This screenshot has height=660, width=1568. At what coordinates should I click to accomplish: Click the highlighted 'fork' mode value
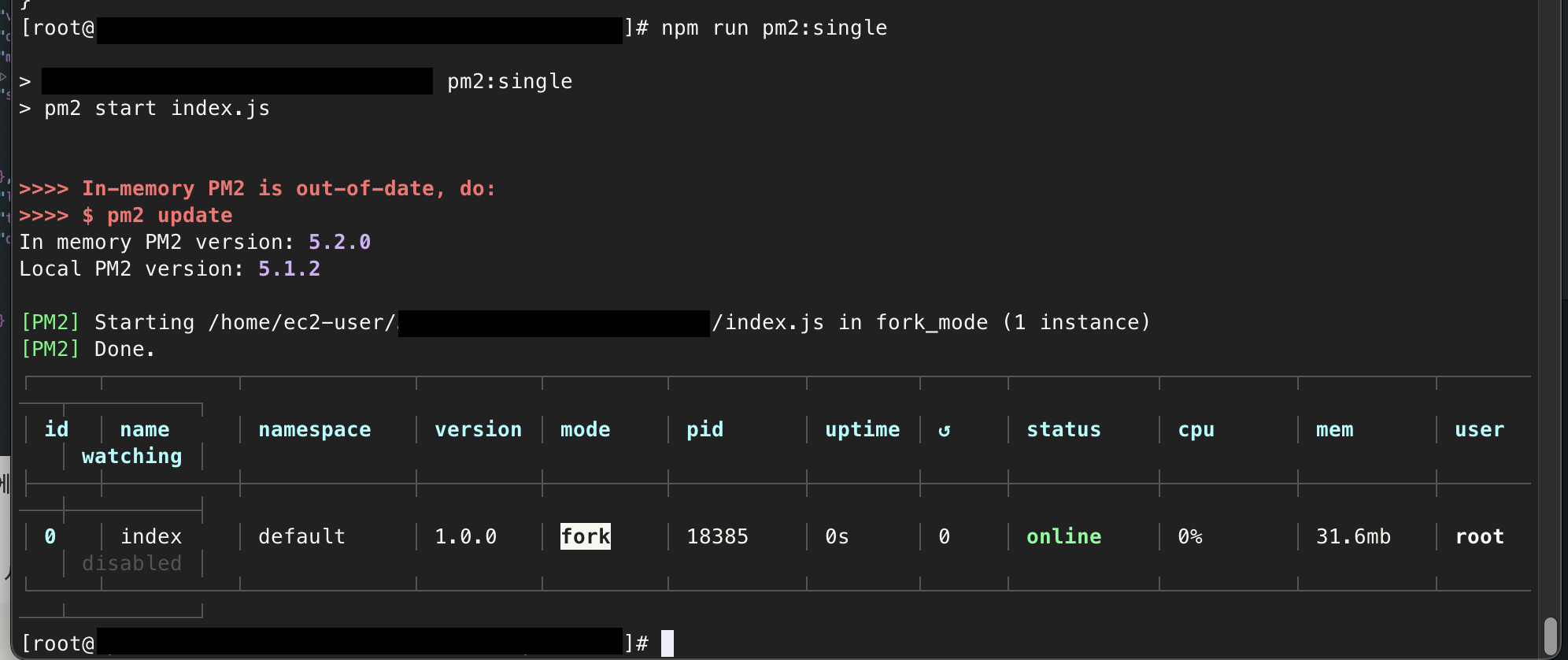pos(585,536)
